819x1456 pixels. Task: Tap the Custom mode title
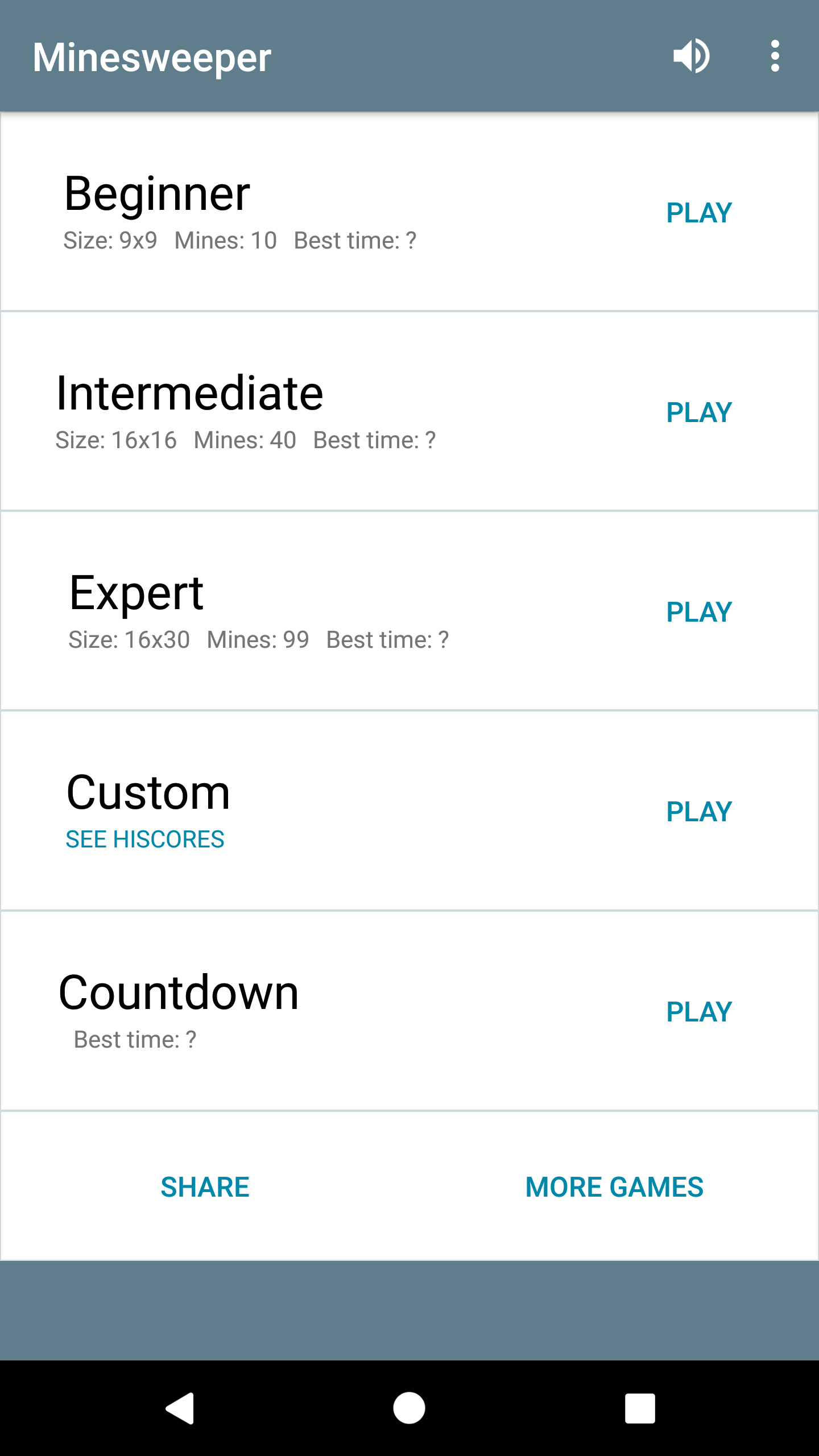point(148,793)
